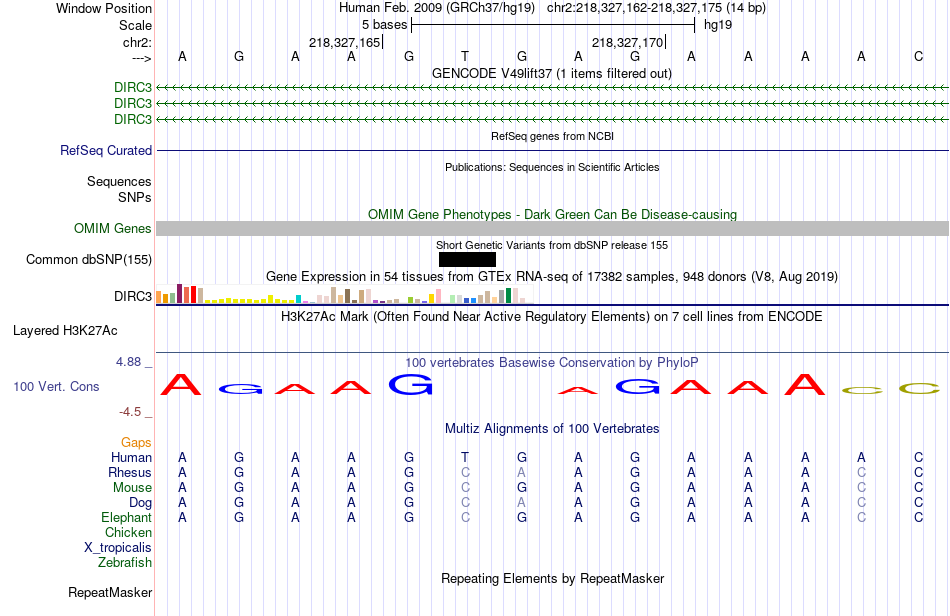The width and height of the screenshot is (950, 616).
Task: Click the strand direction arrow label
Action: point(142,58)
